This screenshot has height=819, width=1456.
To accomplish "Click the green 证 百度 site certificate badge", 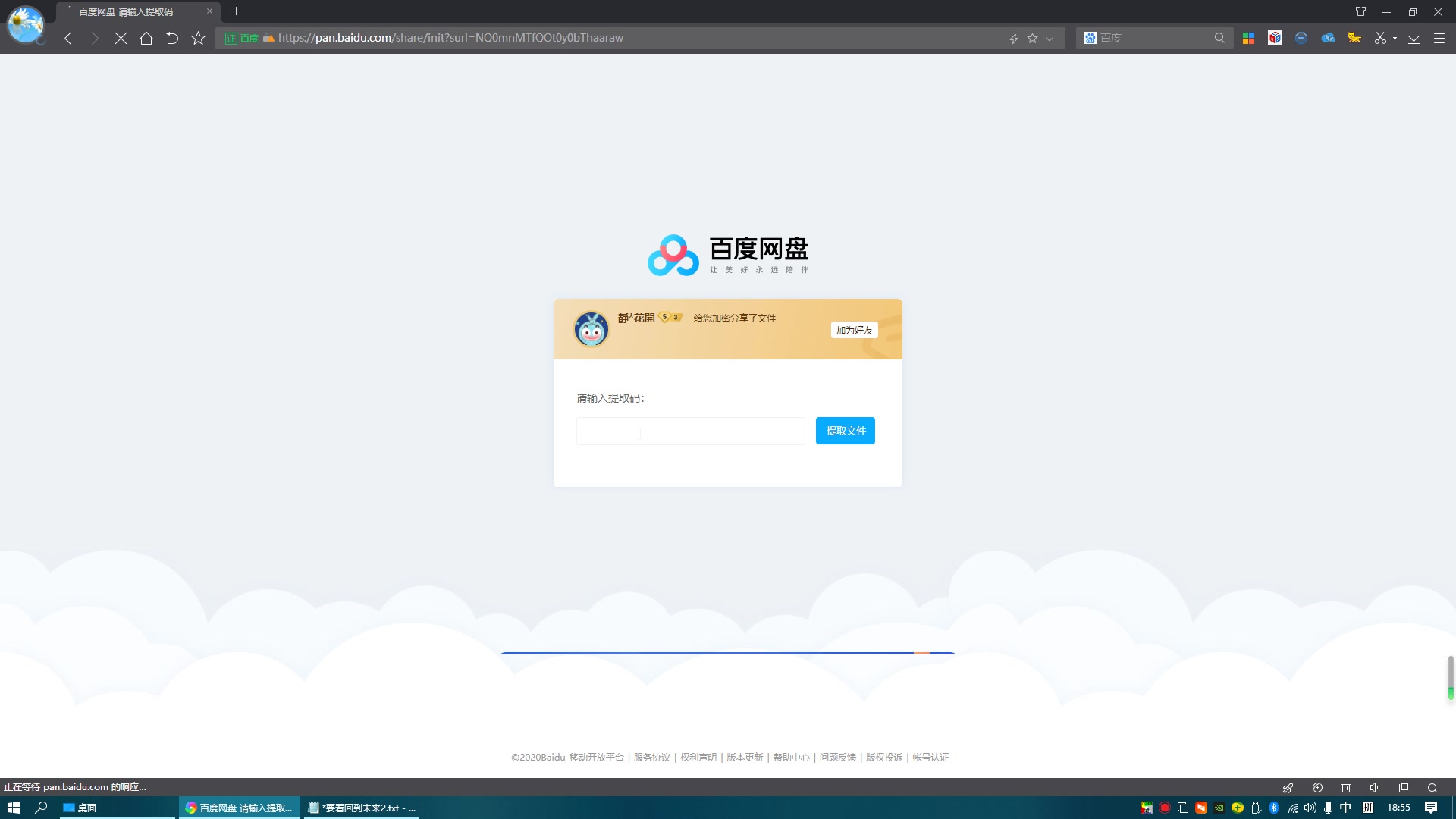I will [x=242, y=38].
